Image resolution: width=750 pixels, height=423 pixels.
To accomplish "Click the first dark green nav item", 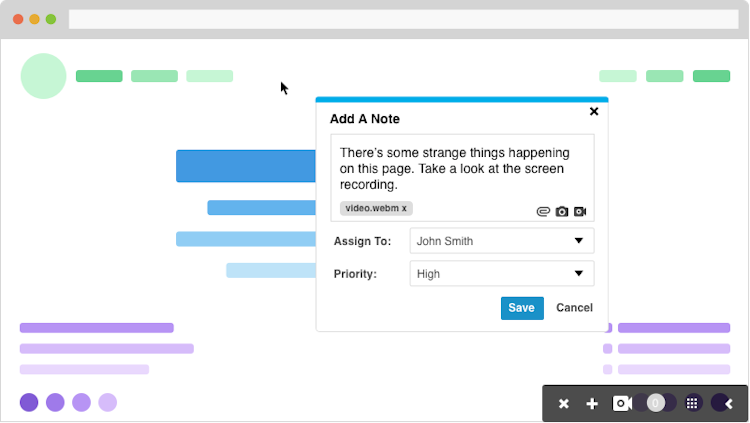I will click(99, 76).
